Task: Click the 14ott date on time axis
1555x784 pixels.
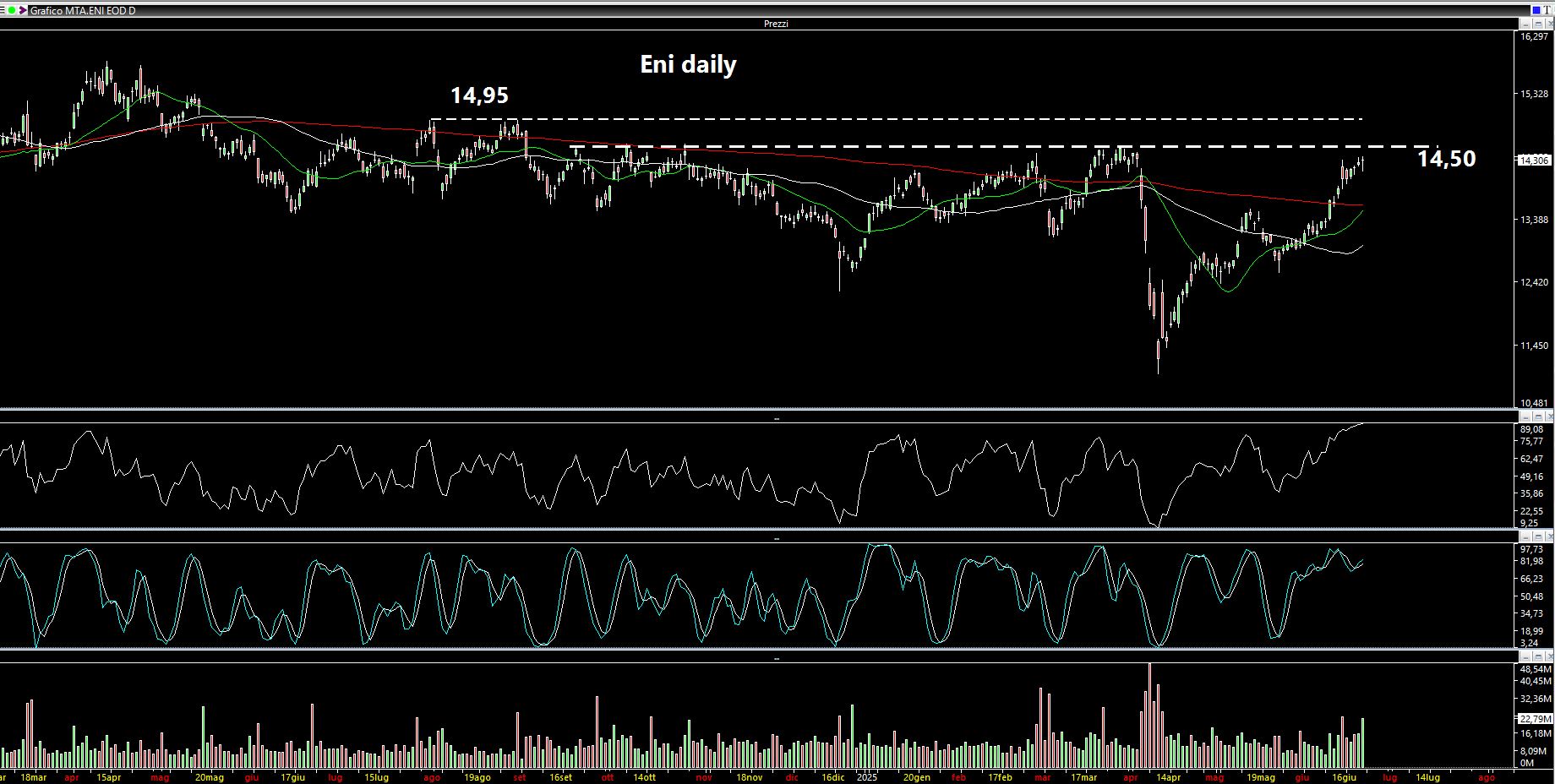Action: point(643,777)
